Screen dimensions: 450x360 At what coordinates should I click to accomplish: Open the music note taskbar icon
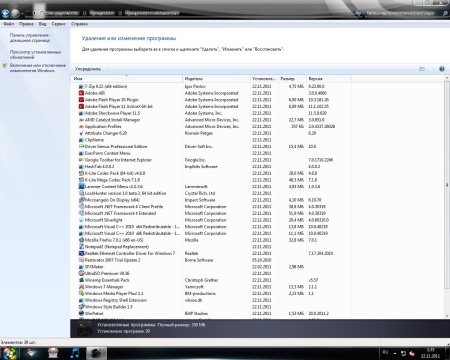coord(75,353)
